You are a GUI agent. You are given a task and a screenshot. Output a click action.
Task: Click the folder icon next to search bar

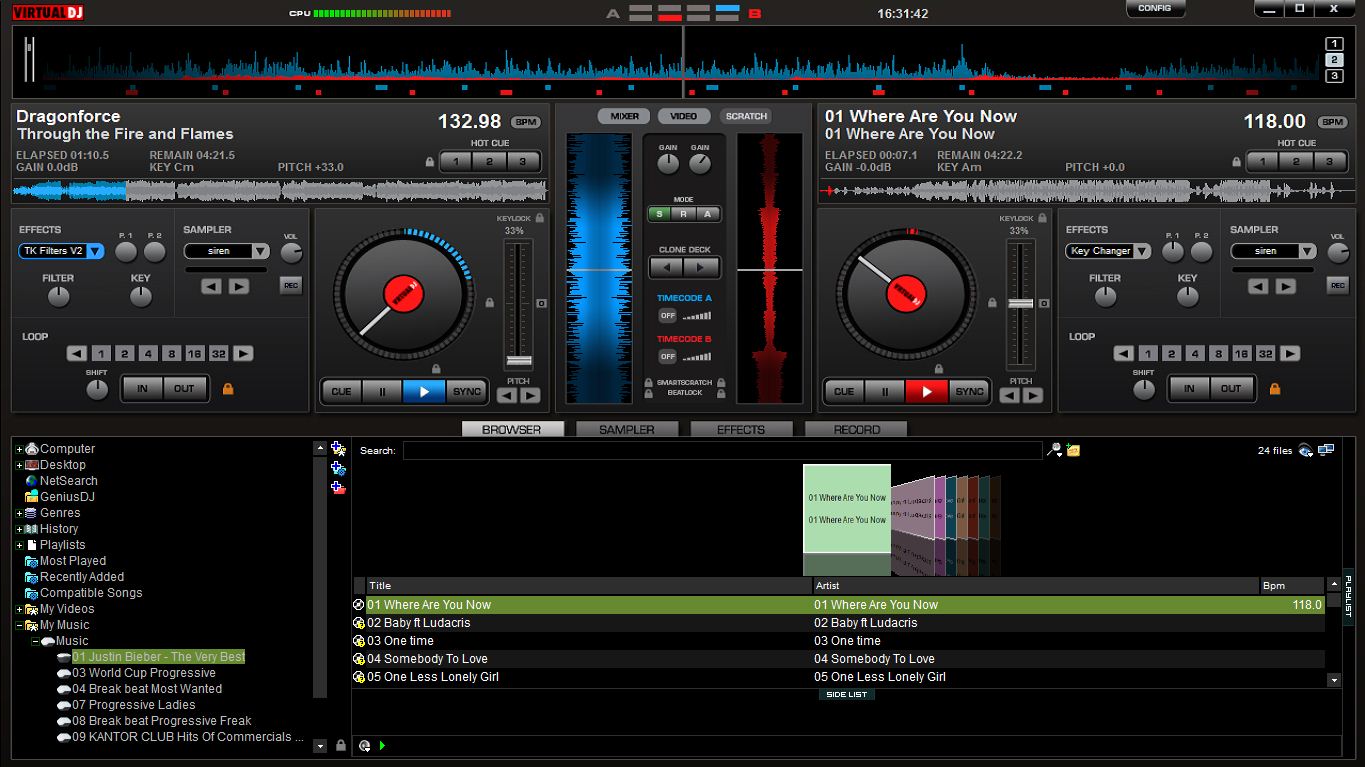coord(1073,451)
